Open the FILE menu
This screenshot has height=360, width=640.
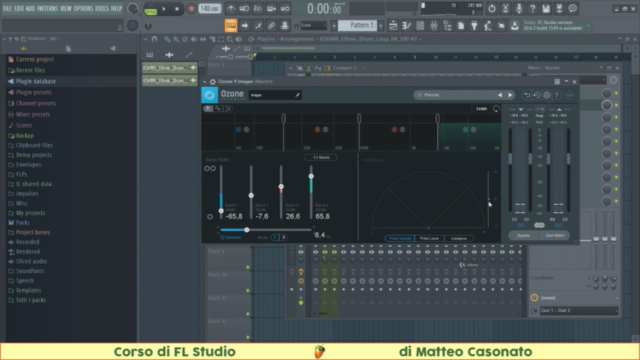click(x=8, y=9)
